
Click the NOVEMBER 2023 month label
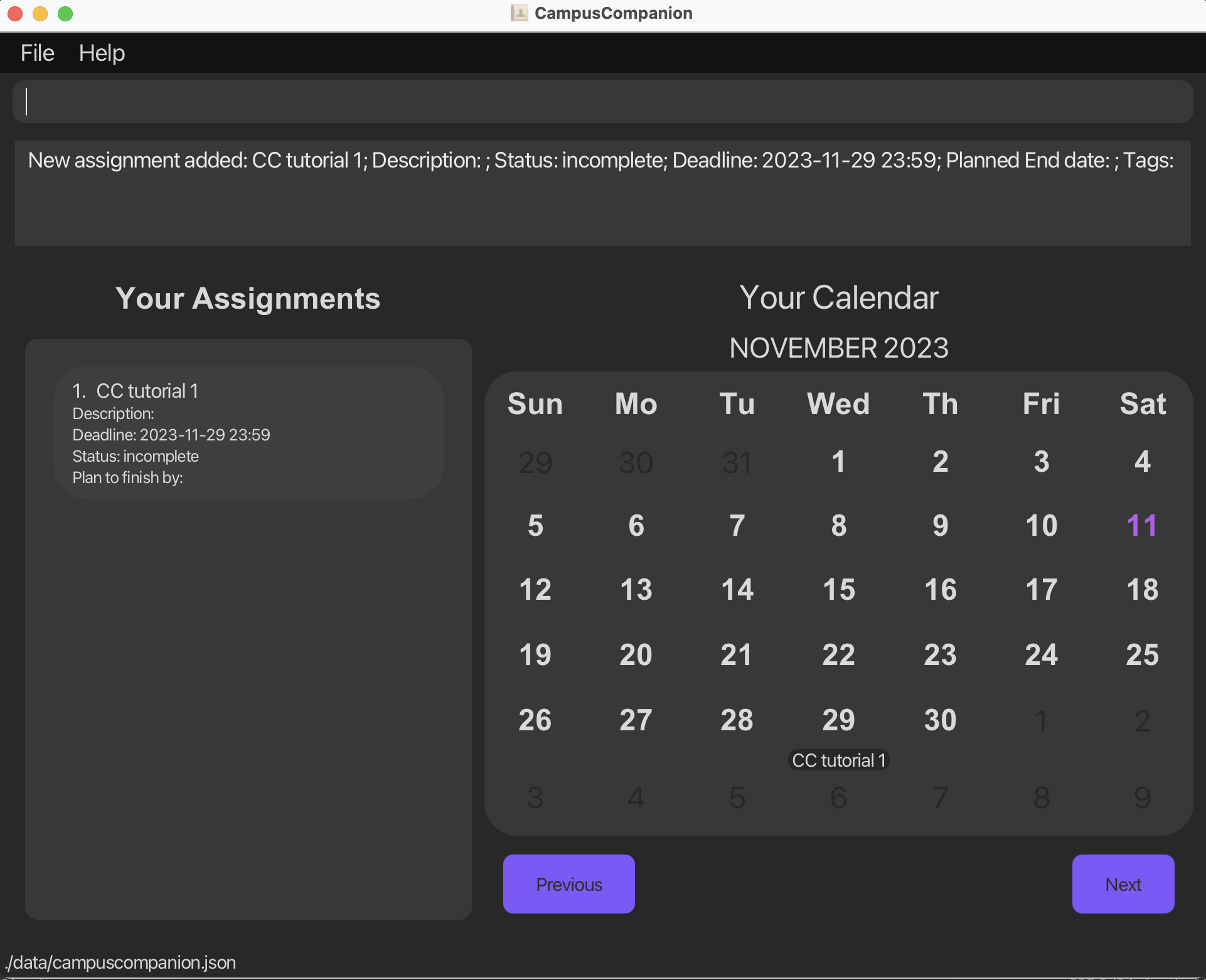pyautogui.click(x=838, y=348)
